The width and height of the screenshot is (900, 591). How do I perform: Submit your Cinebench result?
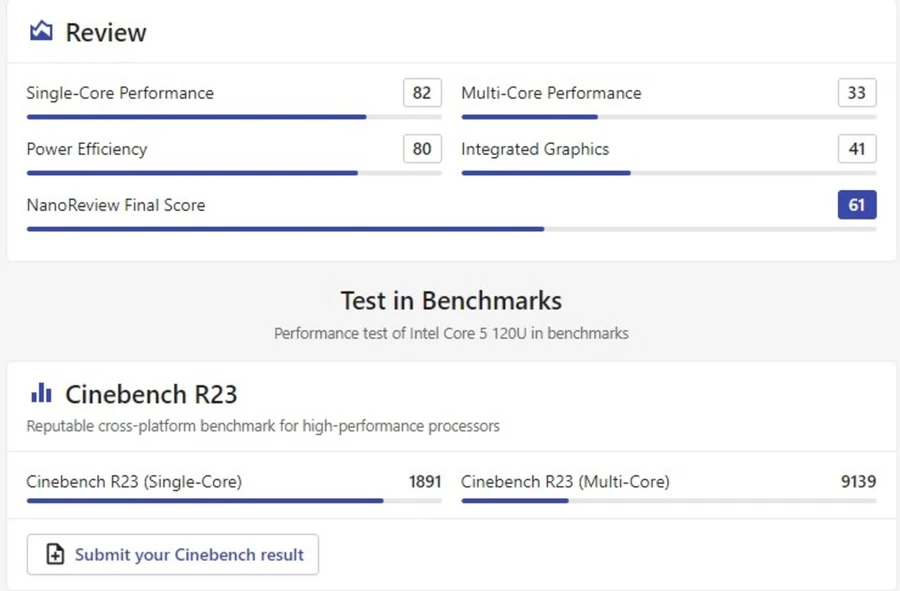tap(173, 554)
